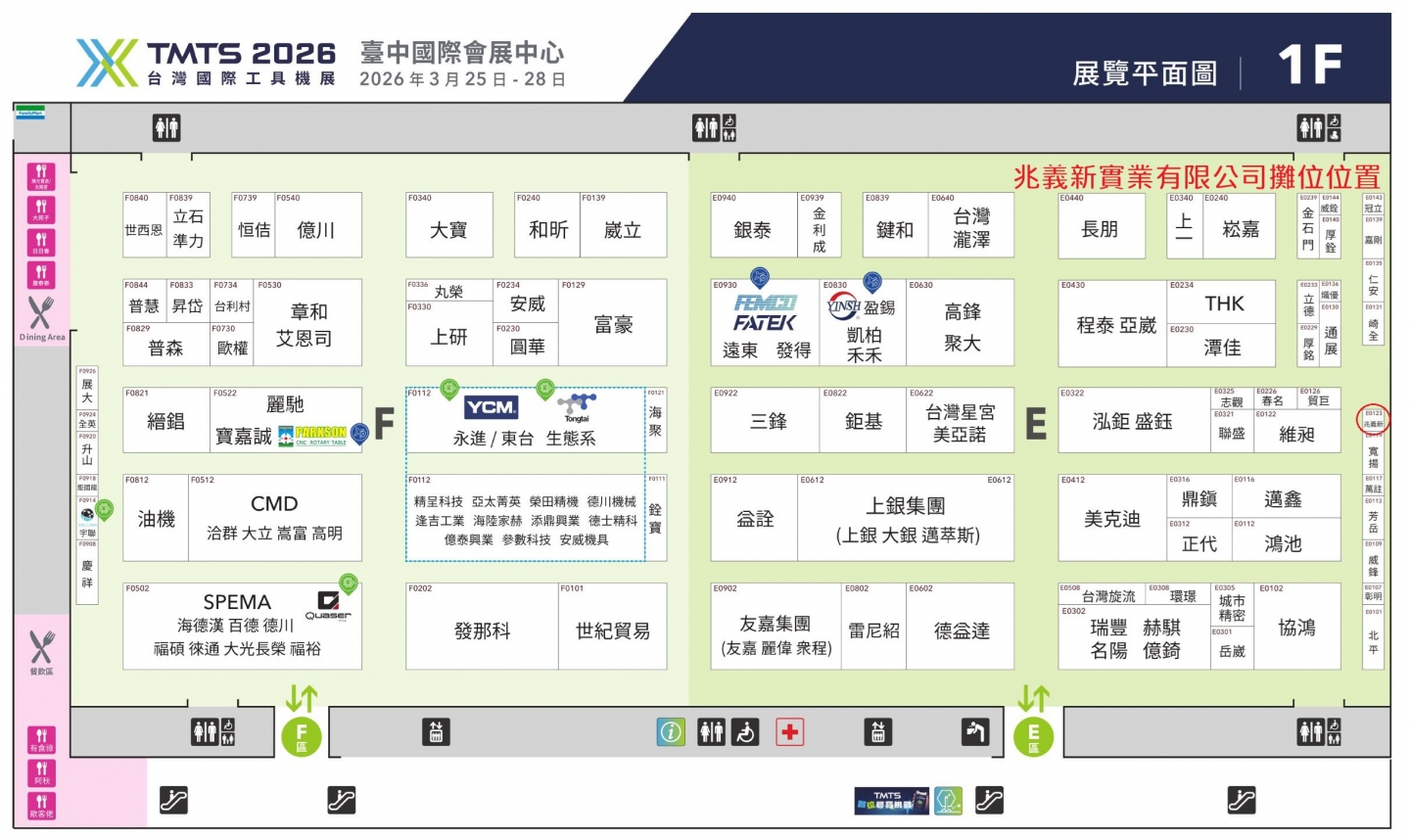Click the blue information desk icon

tap(671, 732)
